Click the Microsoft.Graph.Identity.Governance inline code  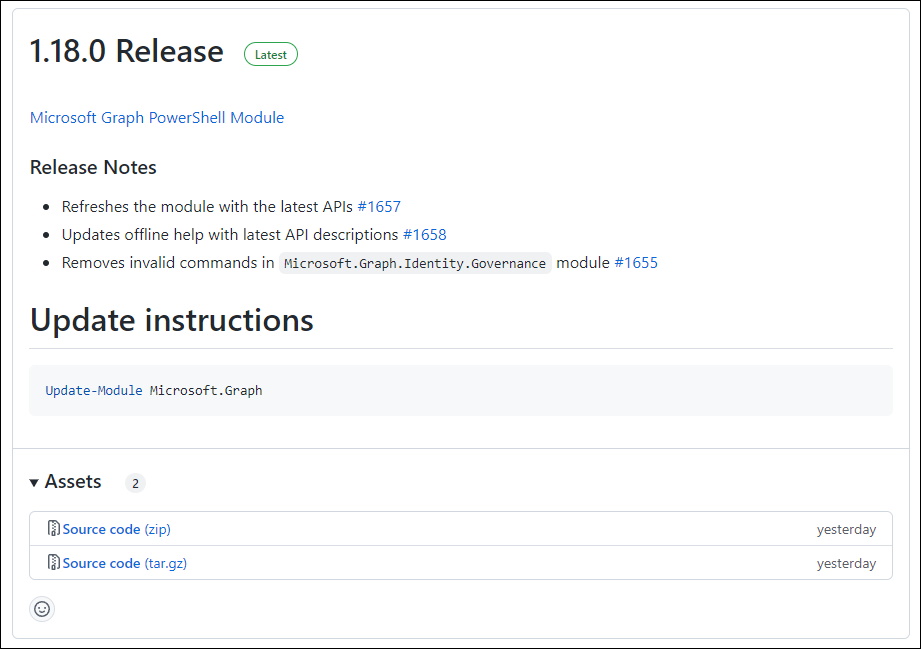[415, 263]
